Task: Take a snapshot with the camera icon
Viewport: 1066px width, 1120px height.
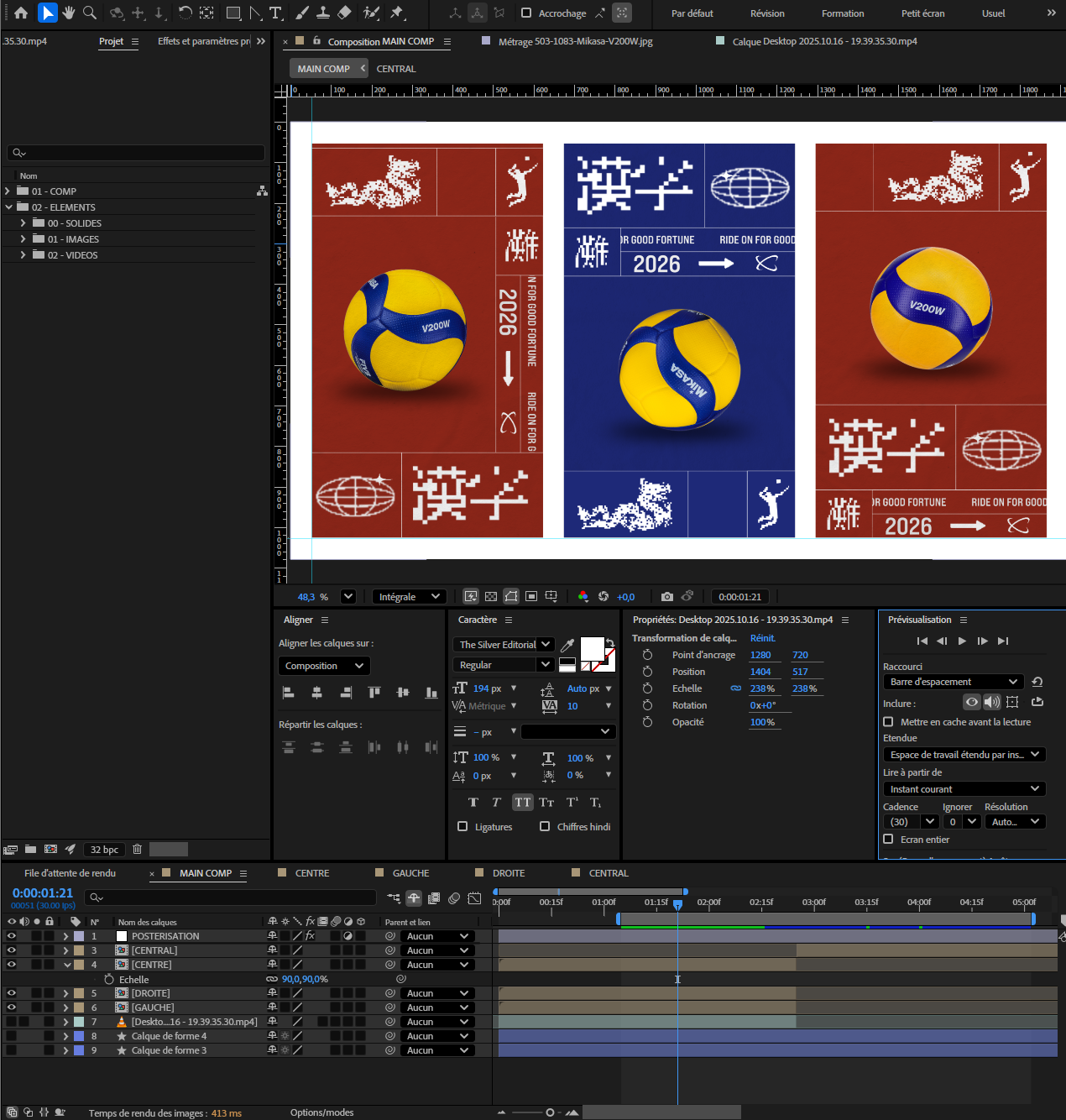Action: pos(666,597)
